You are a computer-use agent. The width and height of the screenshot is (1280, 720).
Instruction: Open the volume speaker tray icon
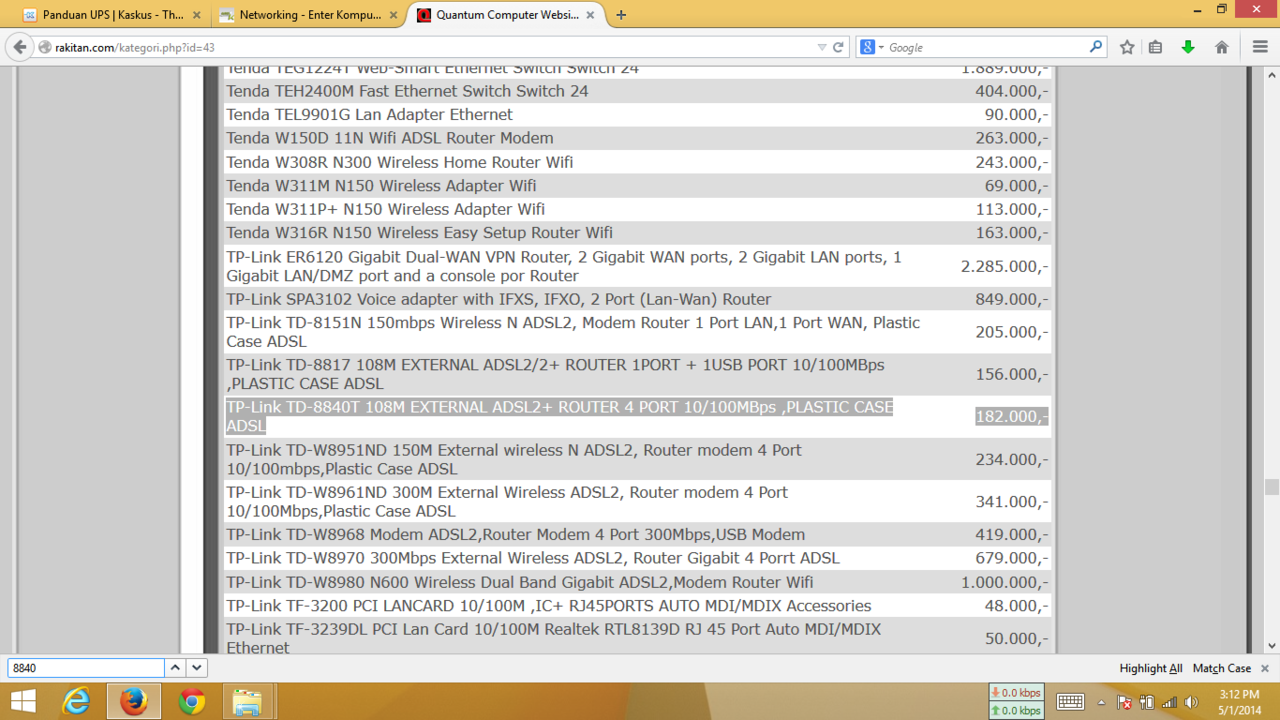coord(1191,702)
